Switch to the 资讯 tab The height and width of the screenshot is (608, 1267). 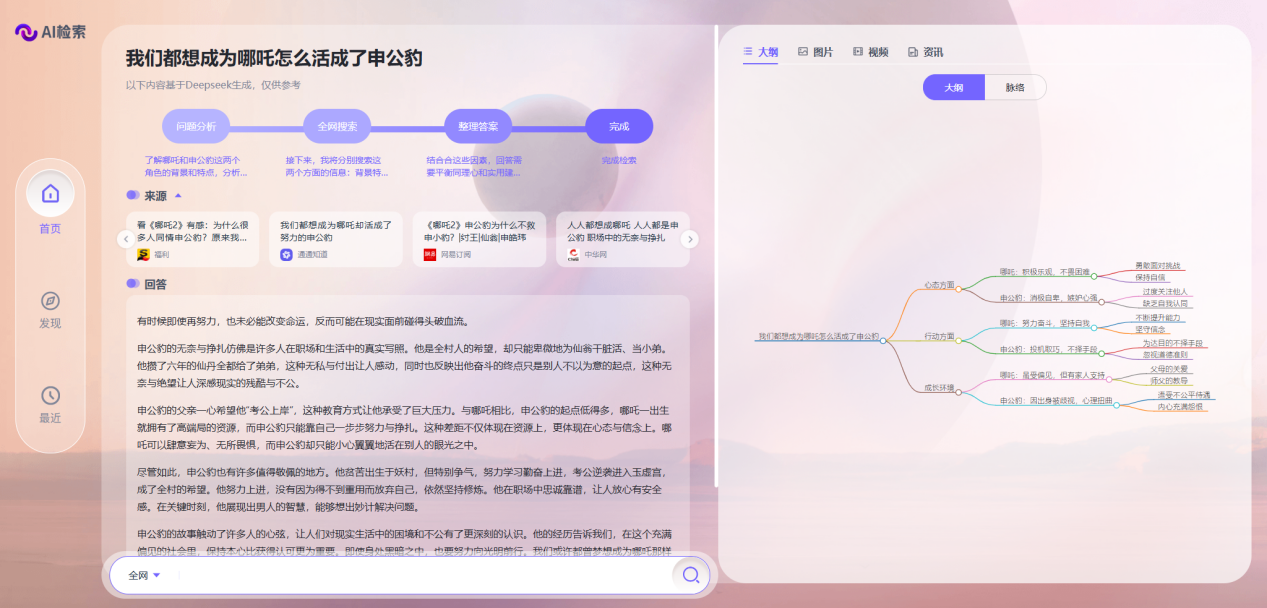pos(925,52)
